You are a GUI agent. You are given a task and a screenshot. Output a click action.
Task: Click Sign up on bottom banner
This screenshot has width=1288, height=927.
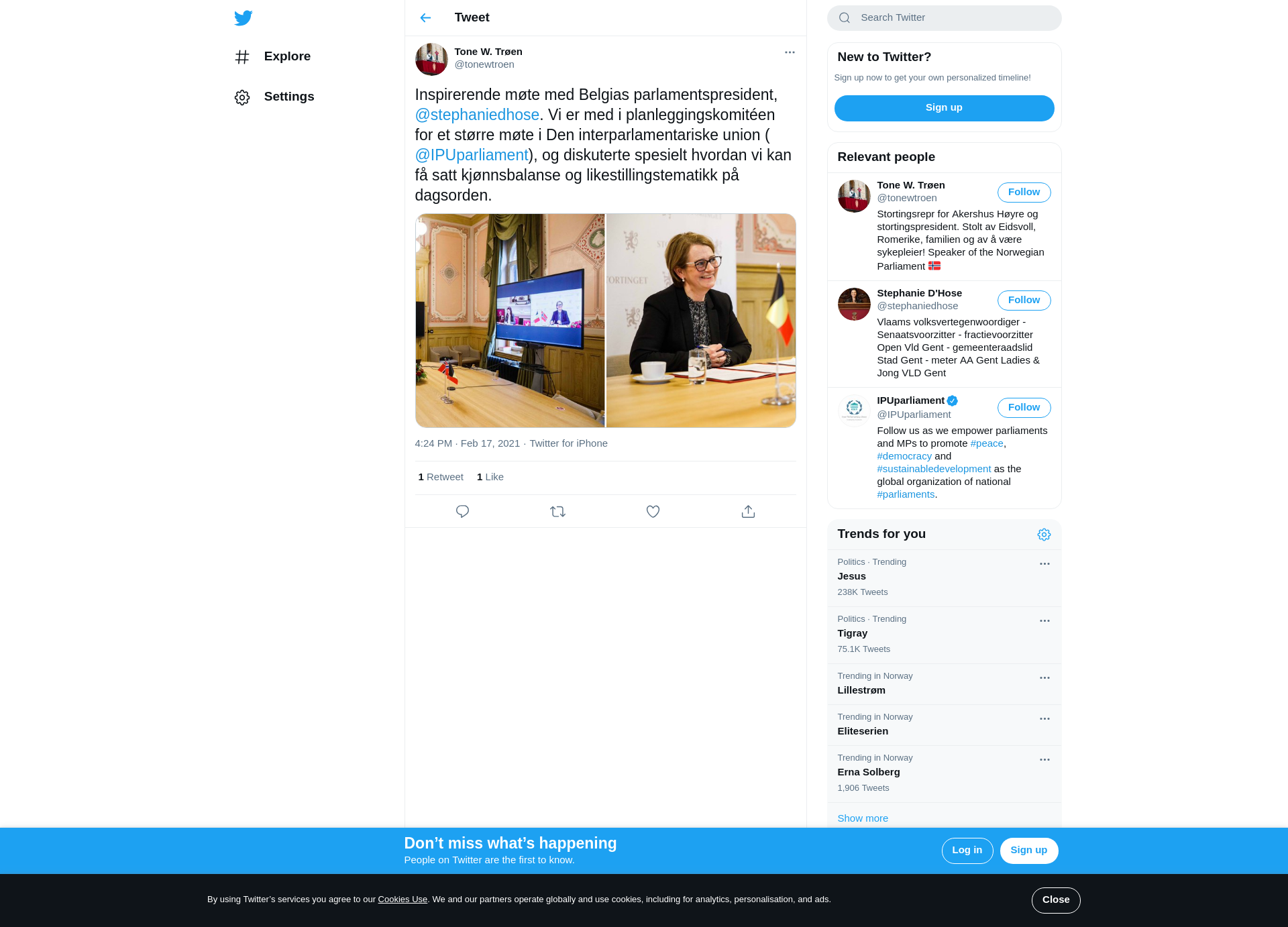(1028, 851)
